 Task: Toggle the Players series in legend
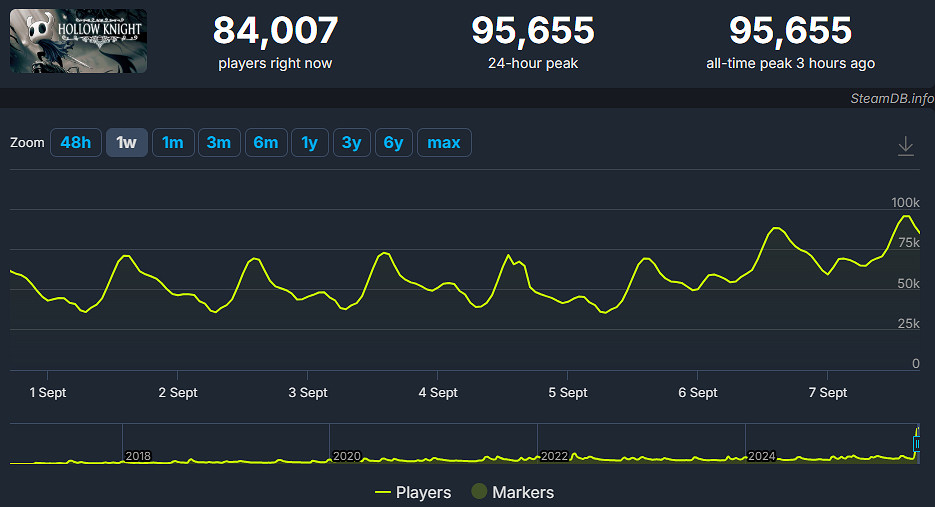pos(412,492)
